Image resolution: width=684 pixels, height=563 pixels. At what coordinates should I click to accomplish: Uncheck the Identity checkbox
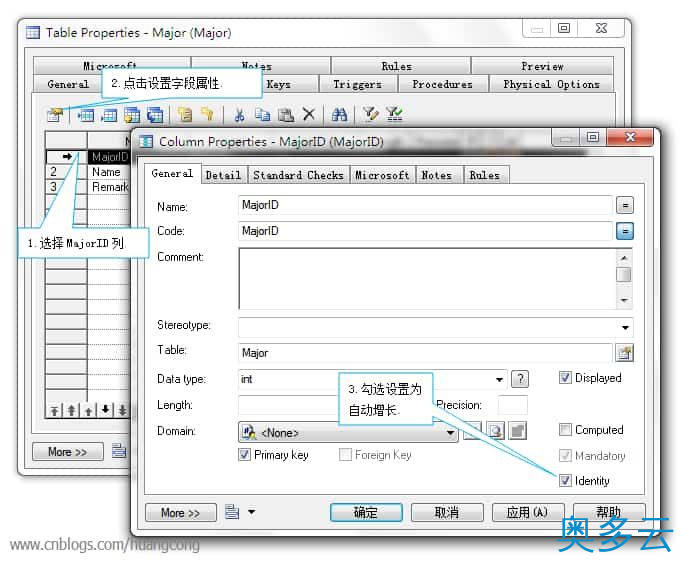pos(565,481)
